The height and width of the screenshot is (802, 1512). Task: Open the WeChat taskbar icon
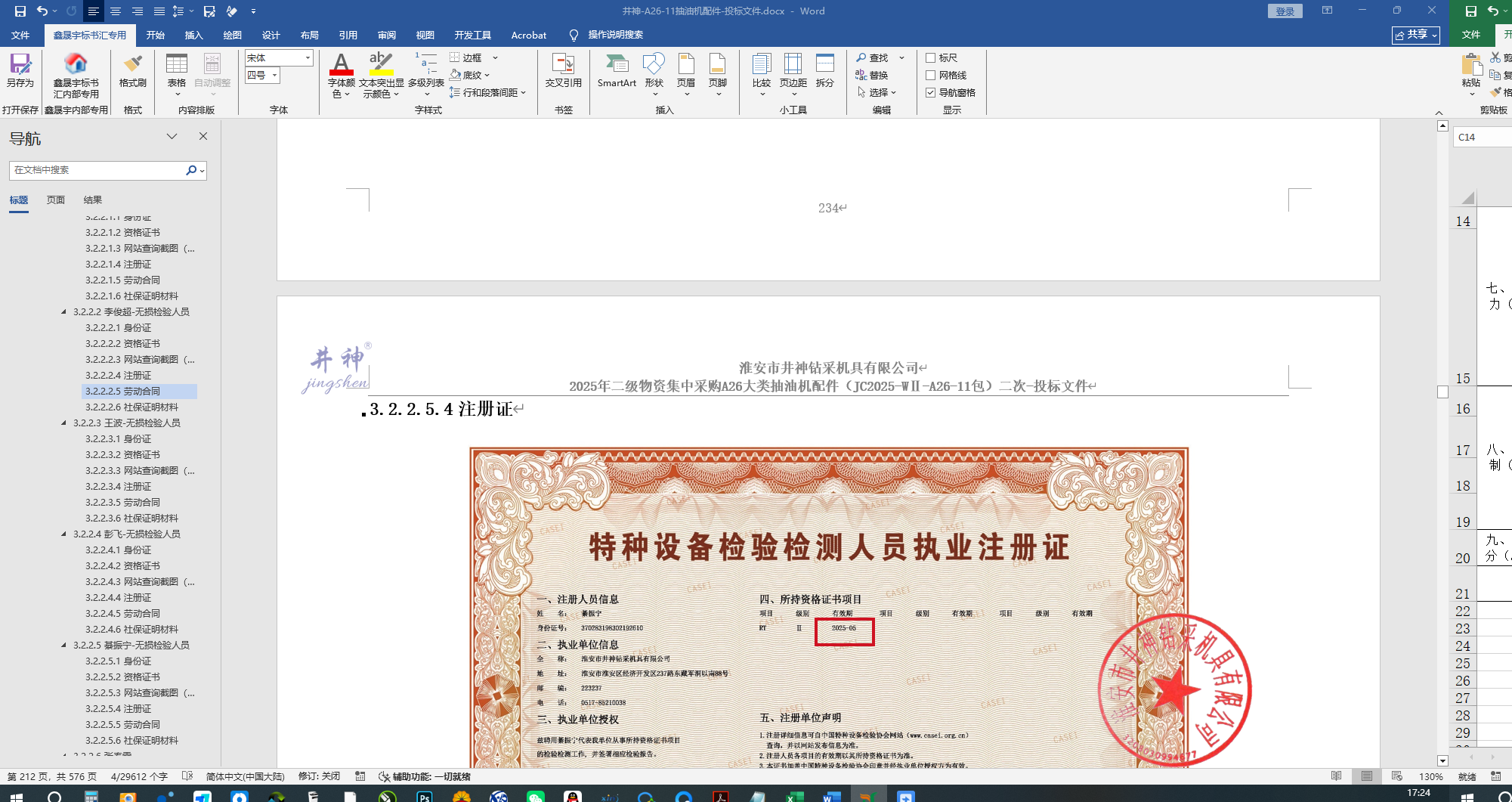(536, 796)
